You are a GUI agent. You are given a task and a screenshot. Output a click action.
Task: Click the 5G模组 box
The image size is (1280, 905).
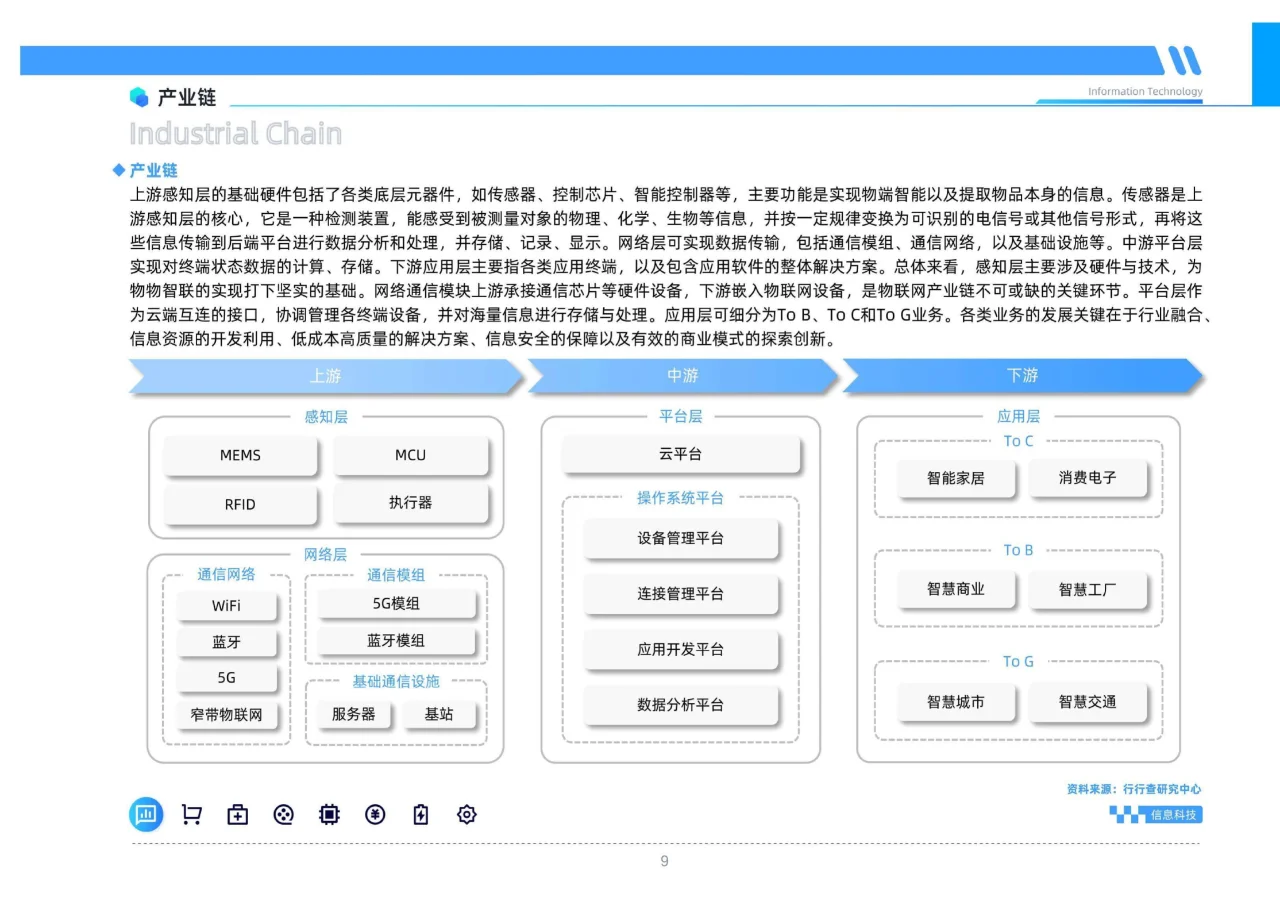396,604
